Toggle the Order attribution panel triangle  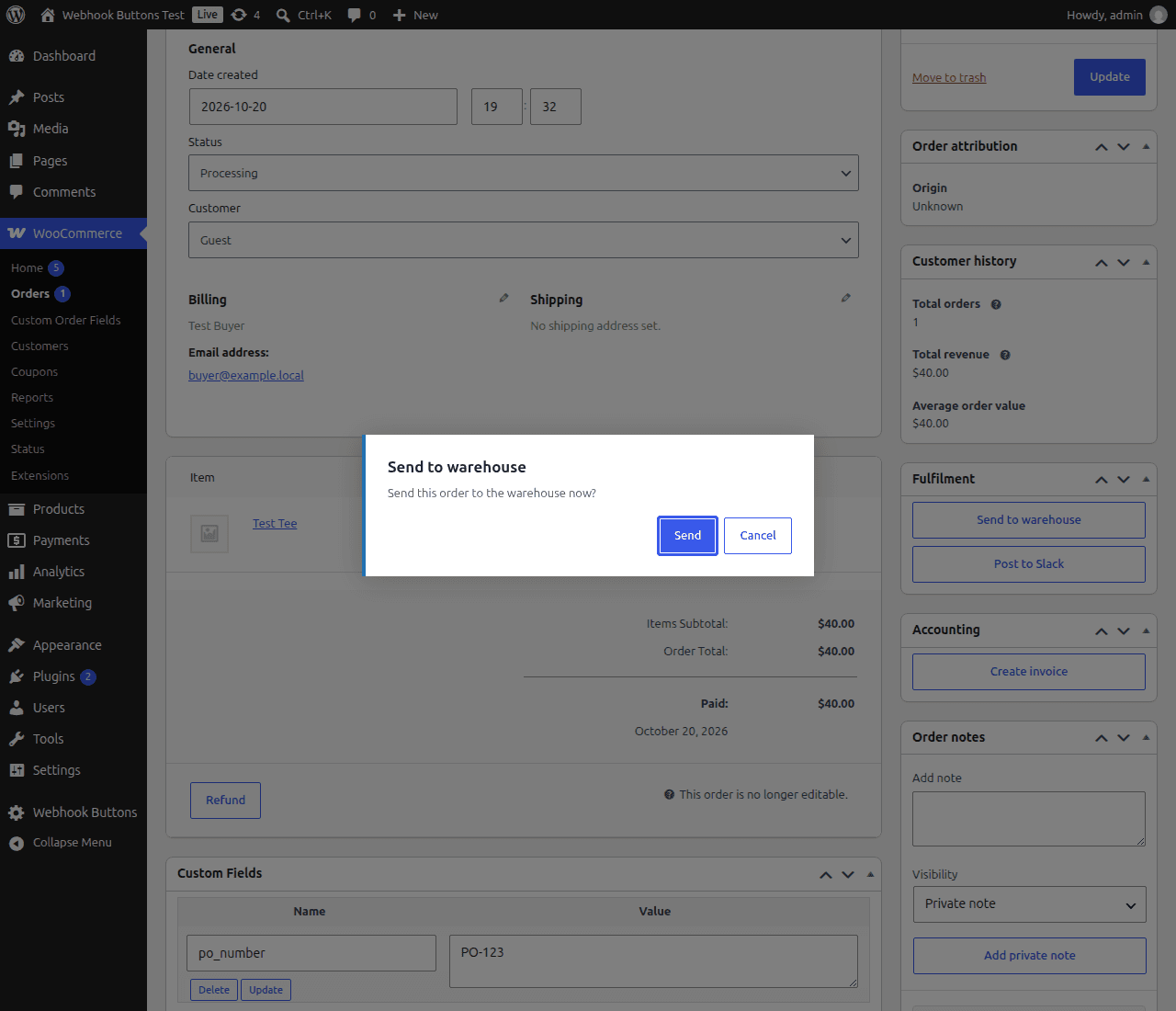coord(1146,146)
